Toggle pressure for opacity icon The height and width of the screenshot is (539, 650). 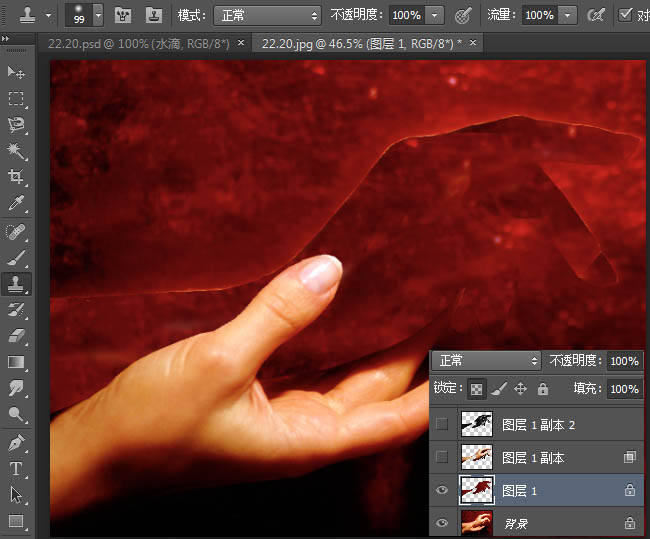(463, 15)
